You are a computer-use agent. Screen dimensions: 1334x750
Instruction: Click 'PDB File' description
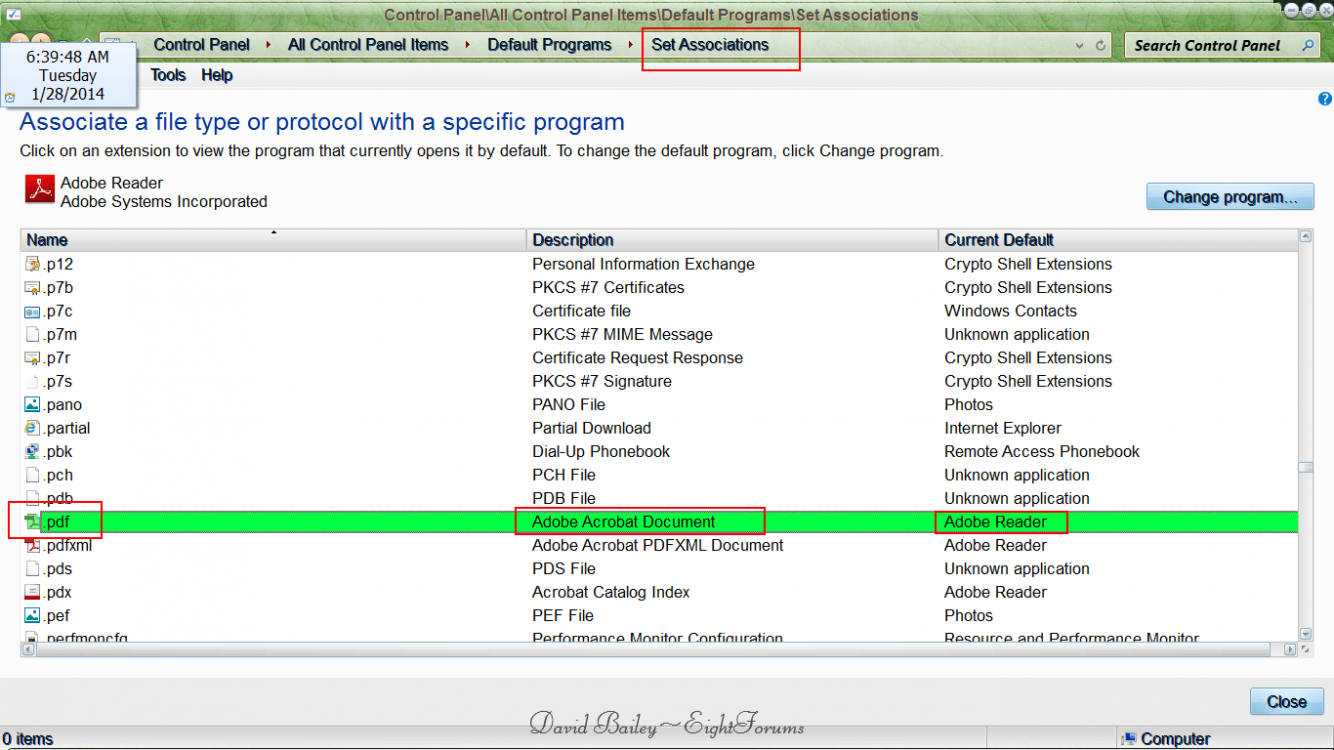tap(564, 498)
